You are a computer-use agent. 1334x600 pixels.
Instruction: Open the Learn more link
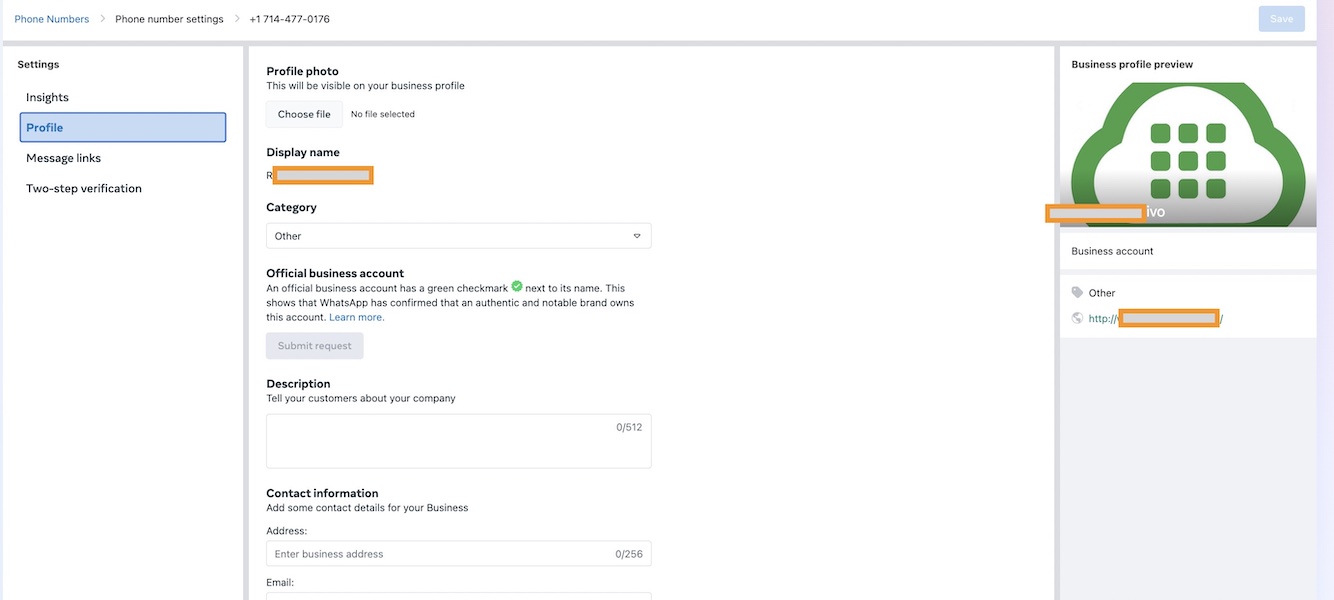tap(357, 317)
